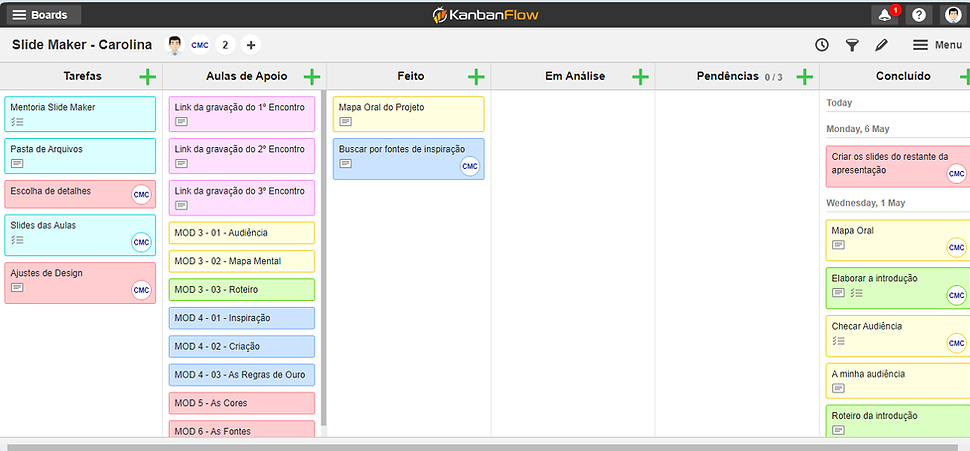Click the description icon on Ajustes de Design
The image size is (970, 451).
(x=17, y=287)
